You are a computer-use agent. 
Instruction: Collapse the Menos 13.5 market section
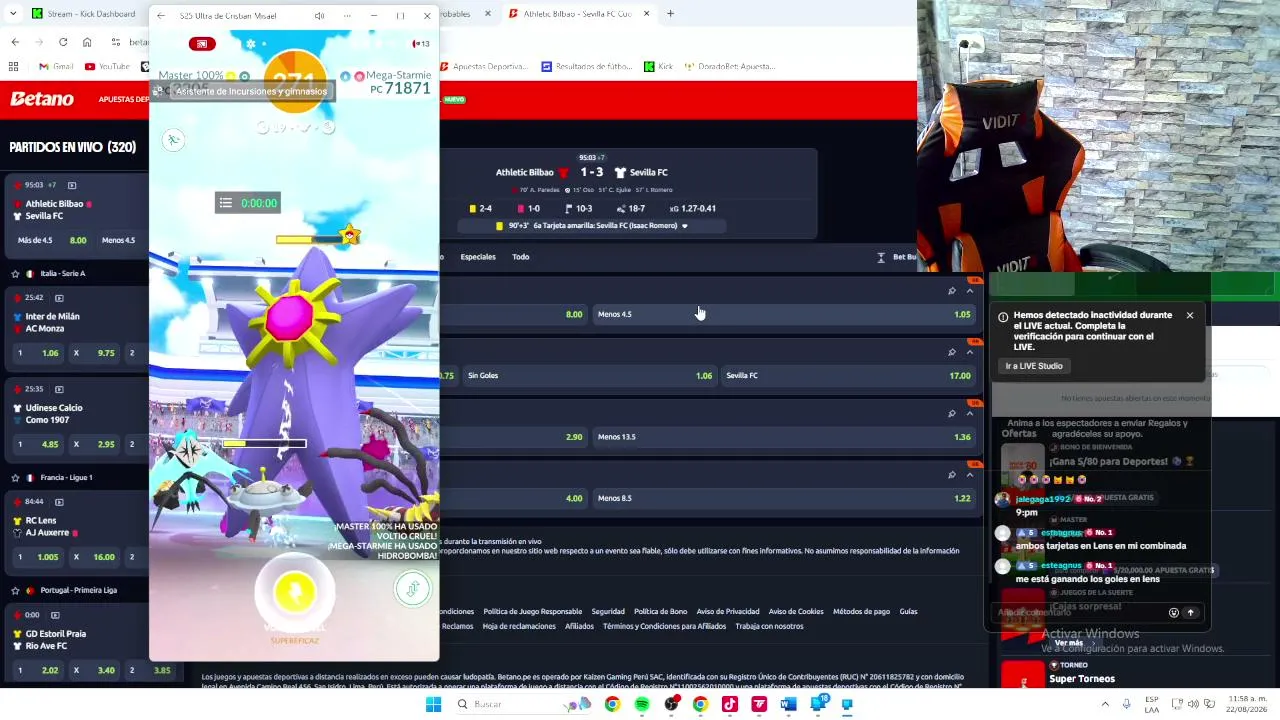point(969,413)
